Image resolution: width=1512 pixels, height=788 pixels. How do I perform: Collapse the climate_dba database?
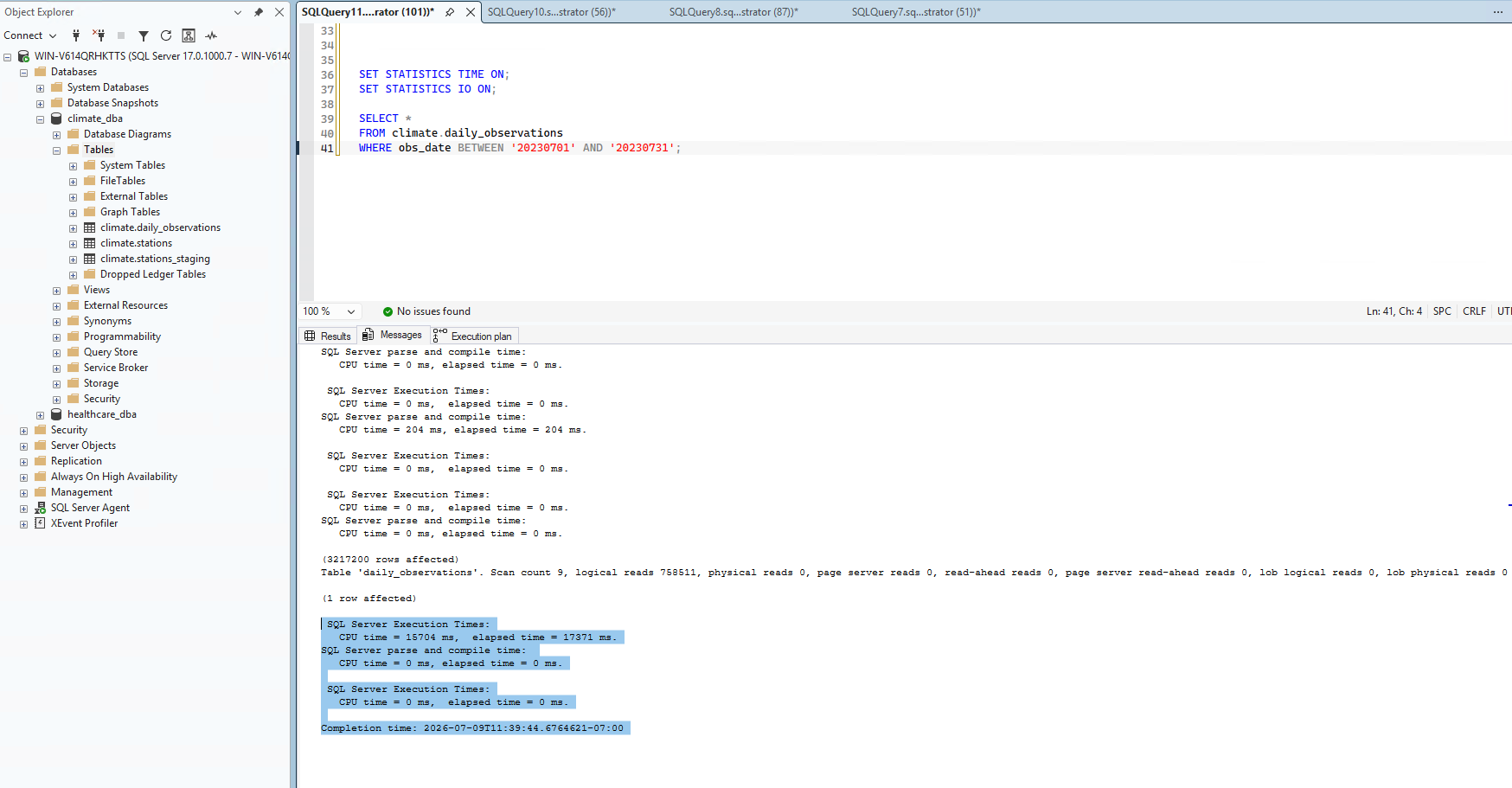41,119
